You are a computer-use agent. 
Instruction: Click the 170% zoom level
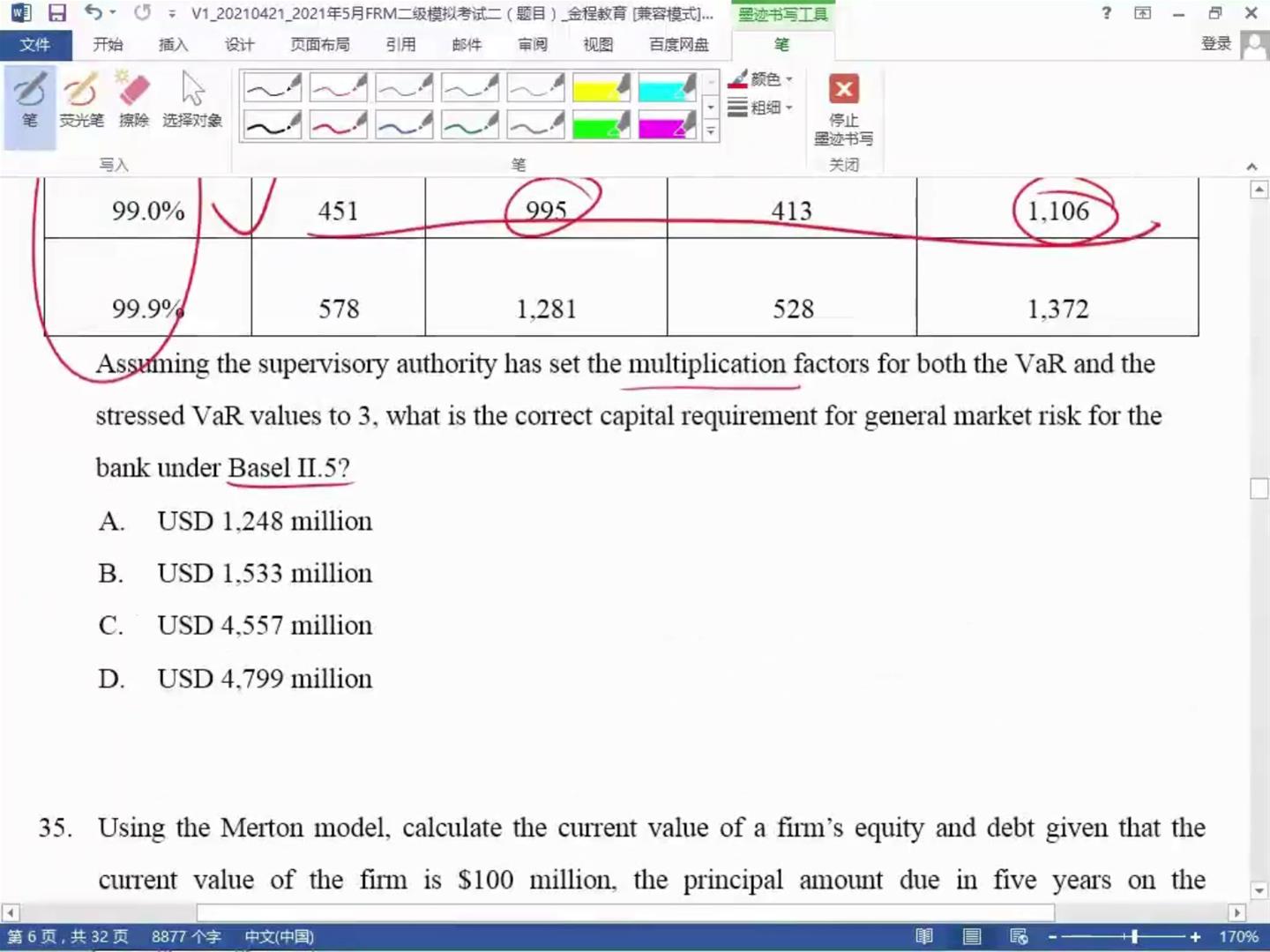[1239, 936]
